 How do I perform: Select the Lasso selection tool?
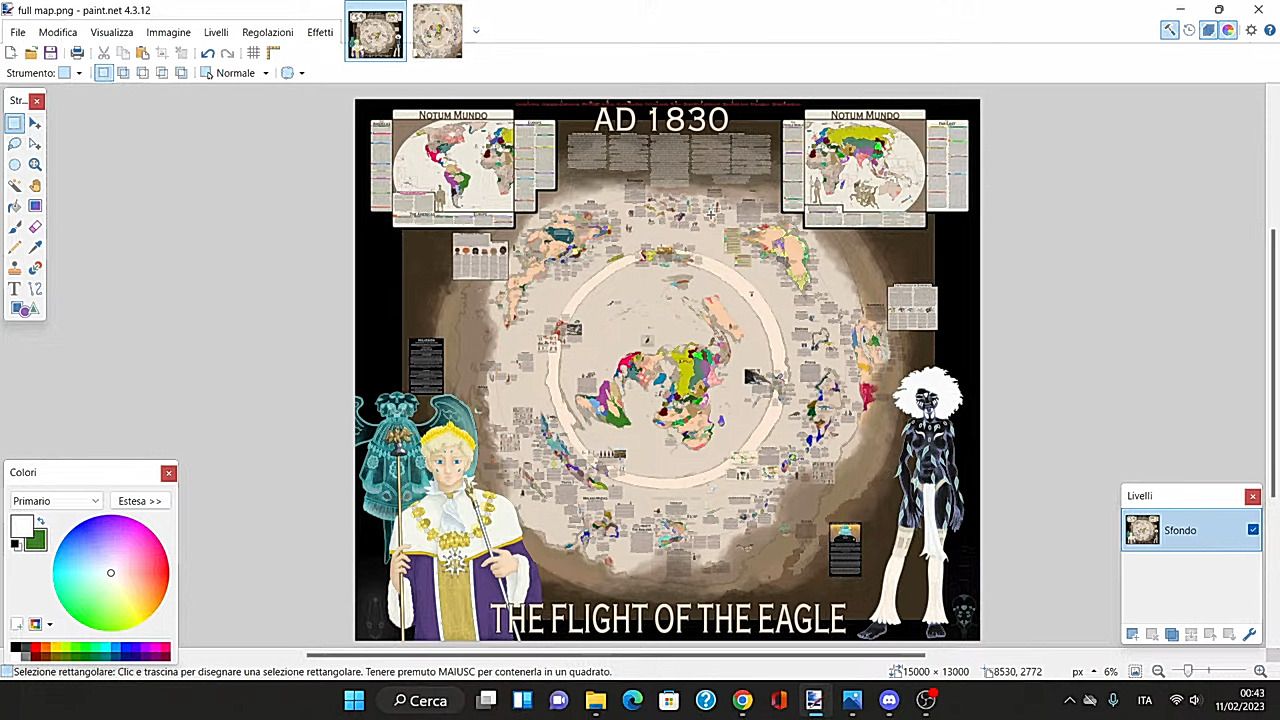(15, 144)
